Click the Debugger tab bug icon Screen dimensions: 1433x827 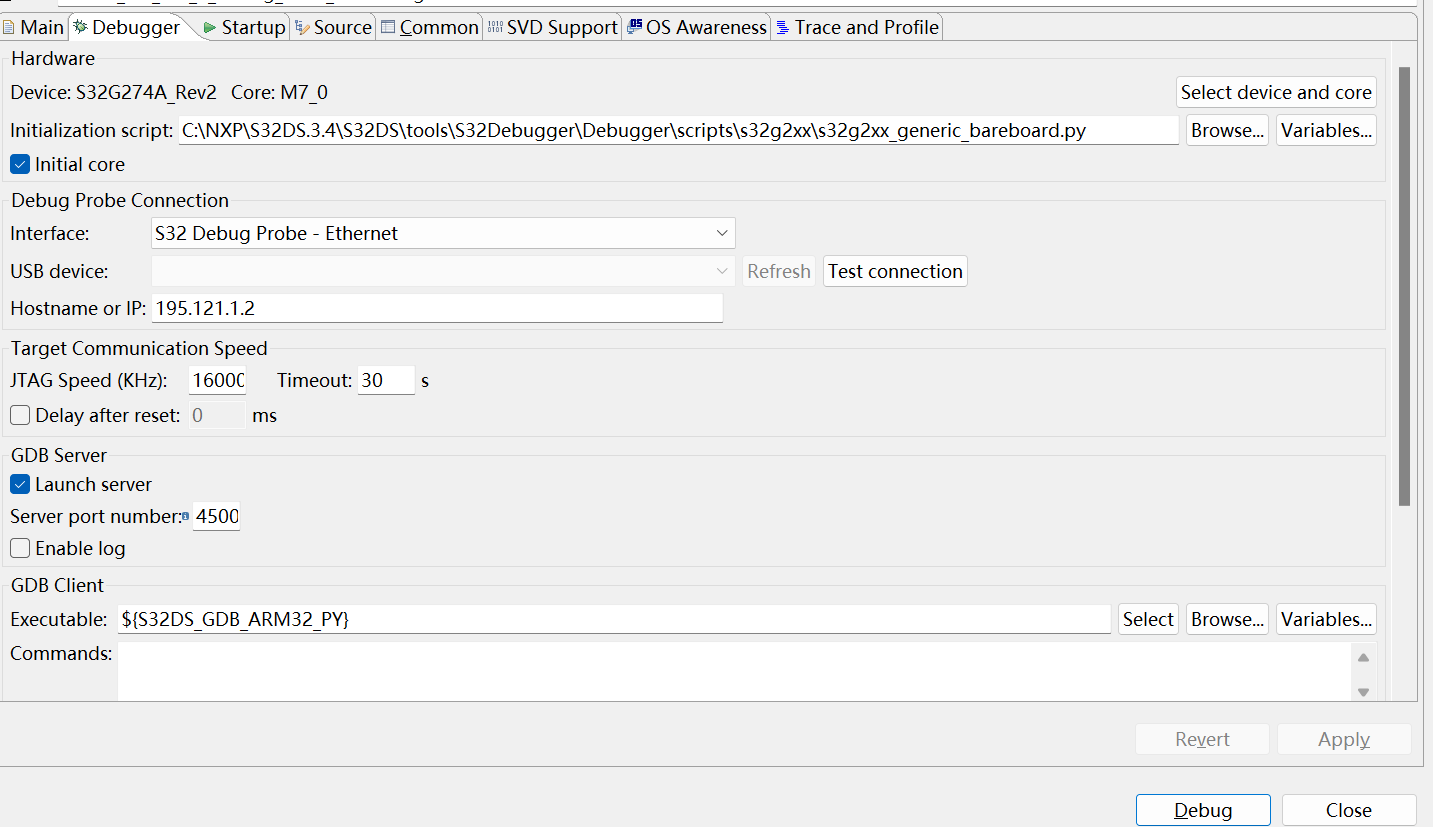pos(80,28)
